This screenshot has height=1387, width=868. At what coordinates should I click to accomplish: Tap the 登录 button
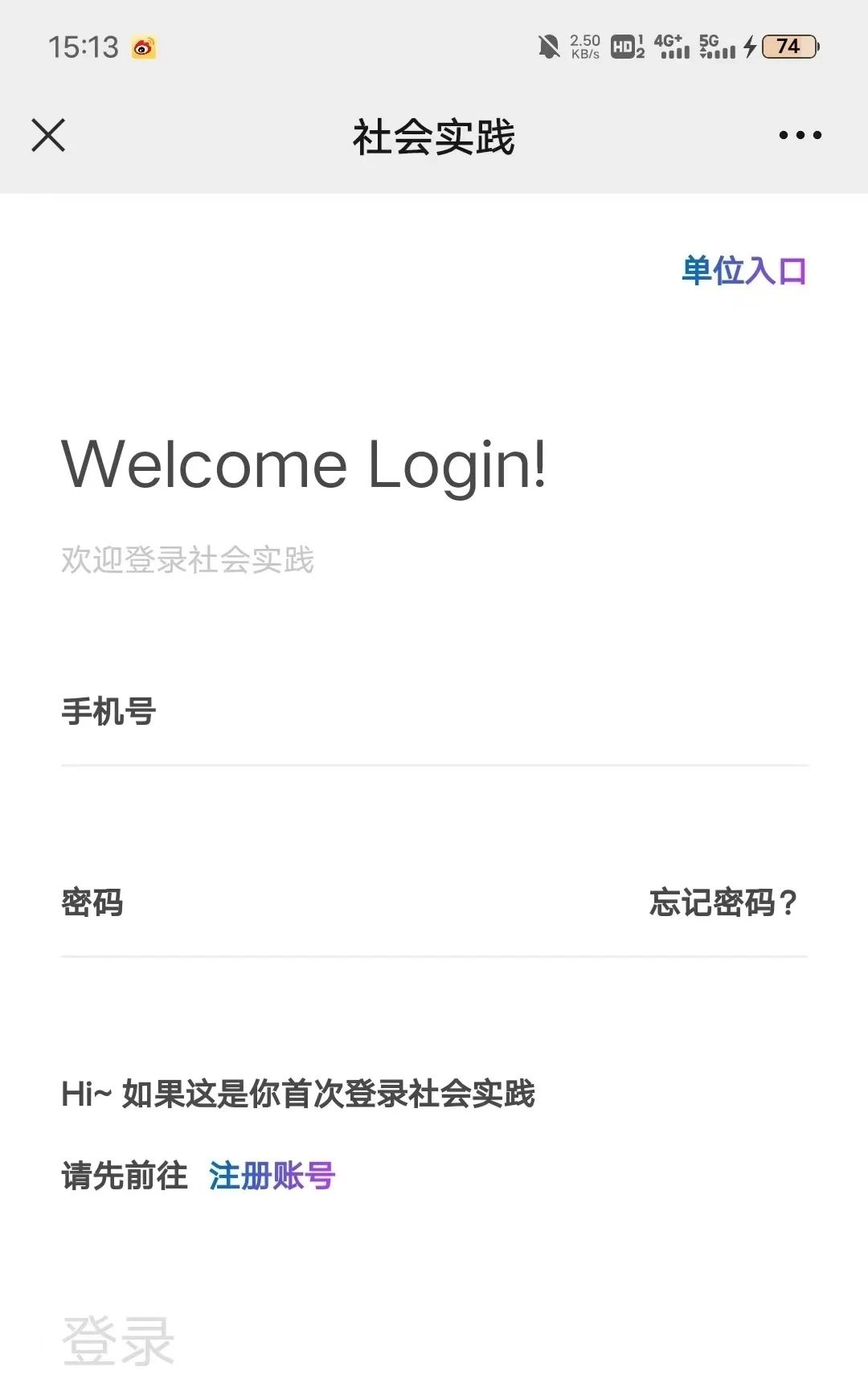point(118,1340)
